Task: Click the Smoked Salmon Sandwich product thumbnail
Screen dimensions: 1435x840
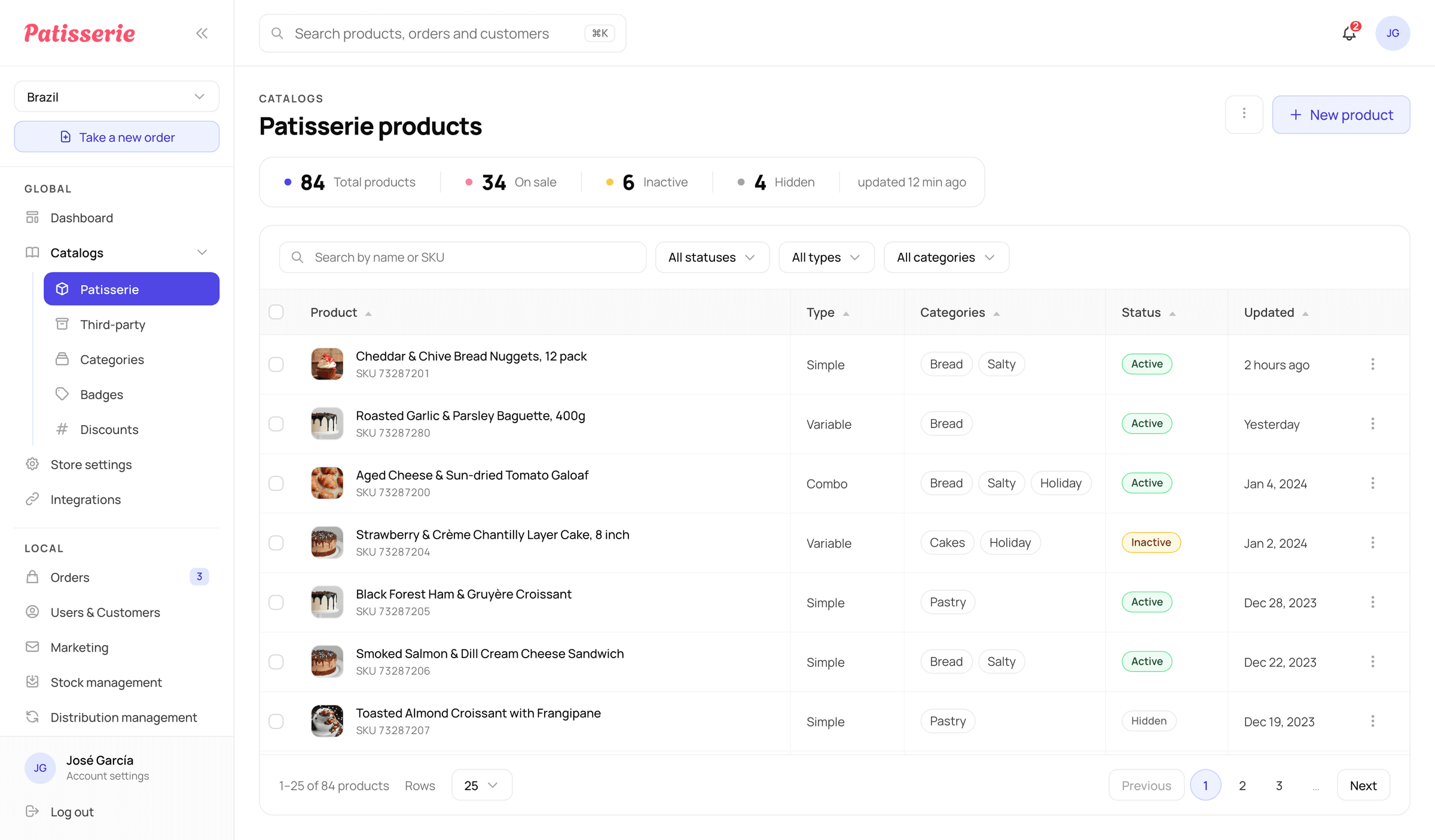Action: click(x=327, y=661)
